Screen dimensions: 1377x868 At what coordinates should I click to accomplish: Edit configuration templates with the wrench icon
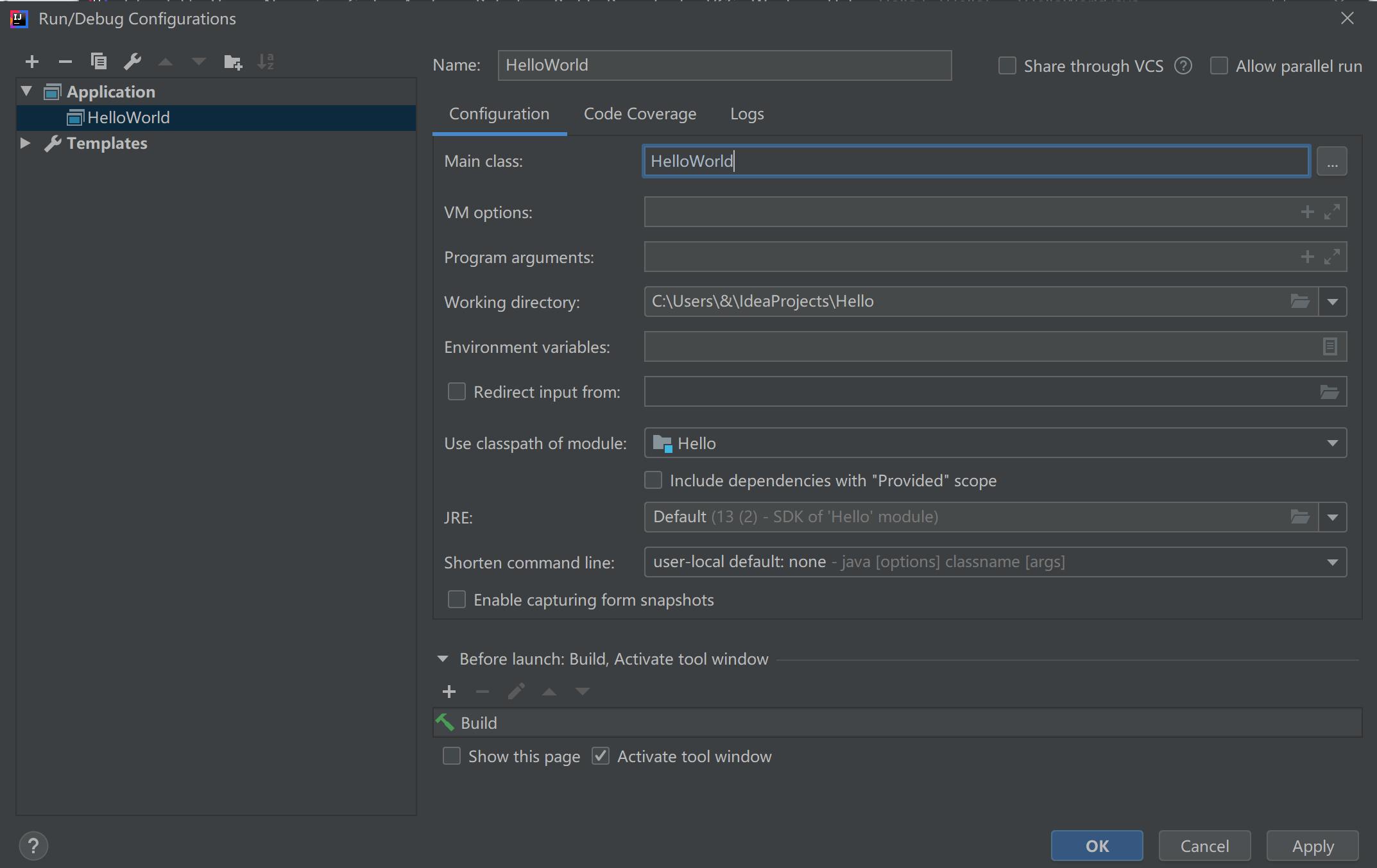pos(133,62)
